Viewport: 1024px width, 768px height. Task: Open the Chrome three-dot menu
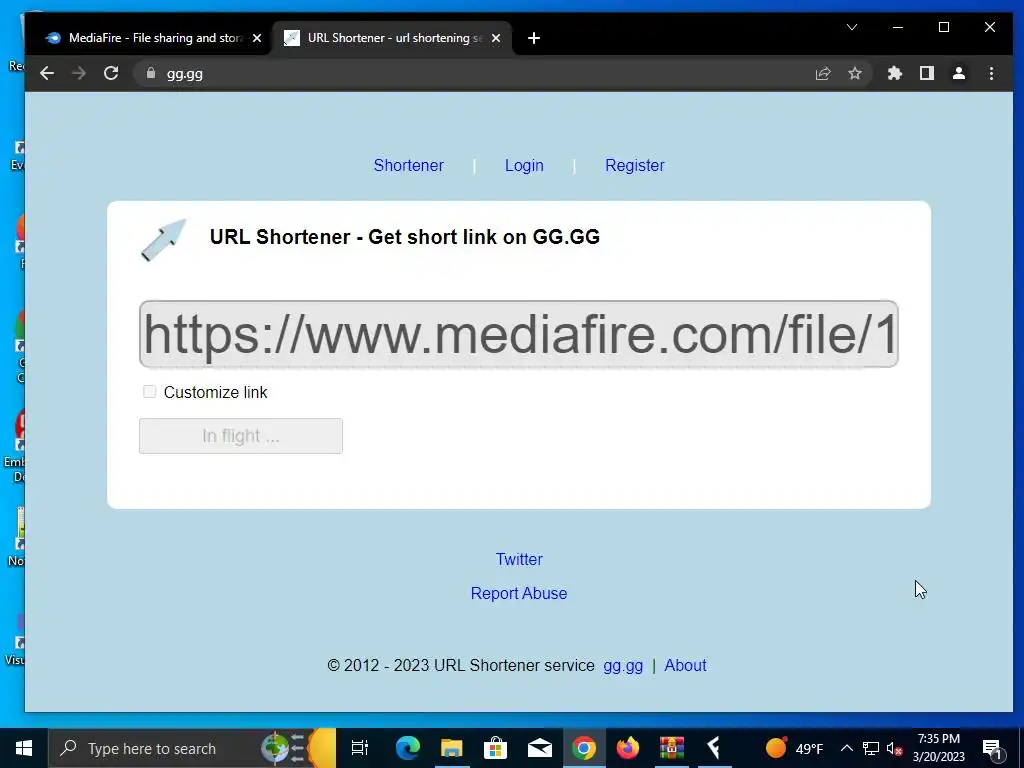point(991,73)
